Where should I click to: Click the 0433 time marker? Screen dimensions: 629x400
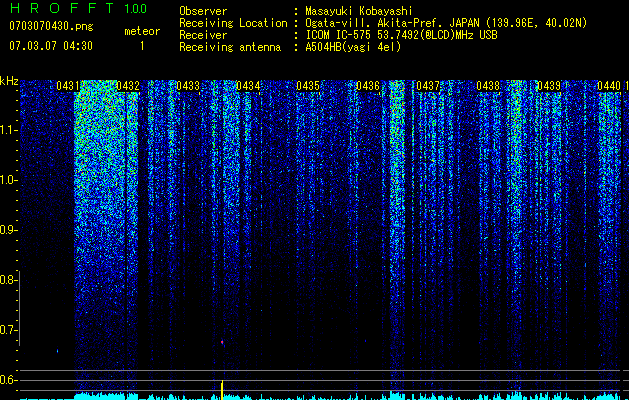coord(188,86)
